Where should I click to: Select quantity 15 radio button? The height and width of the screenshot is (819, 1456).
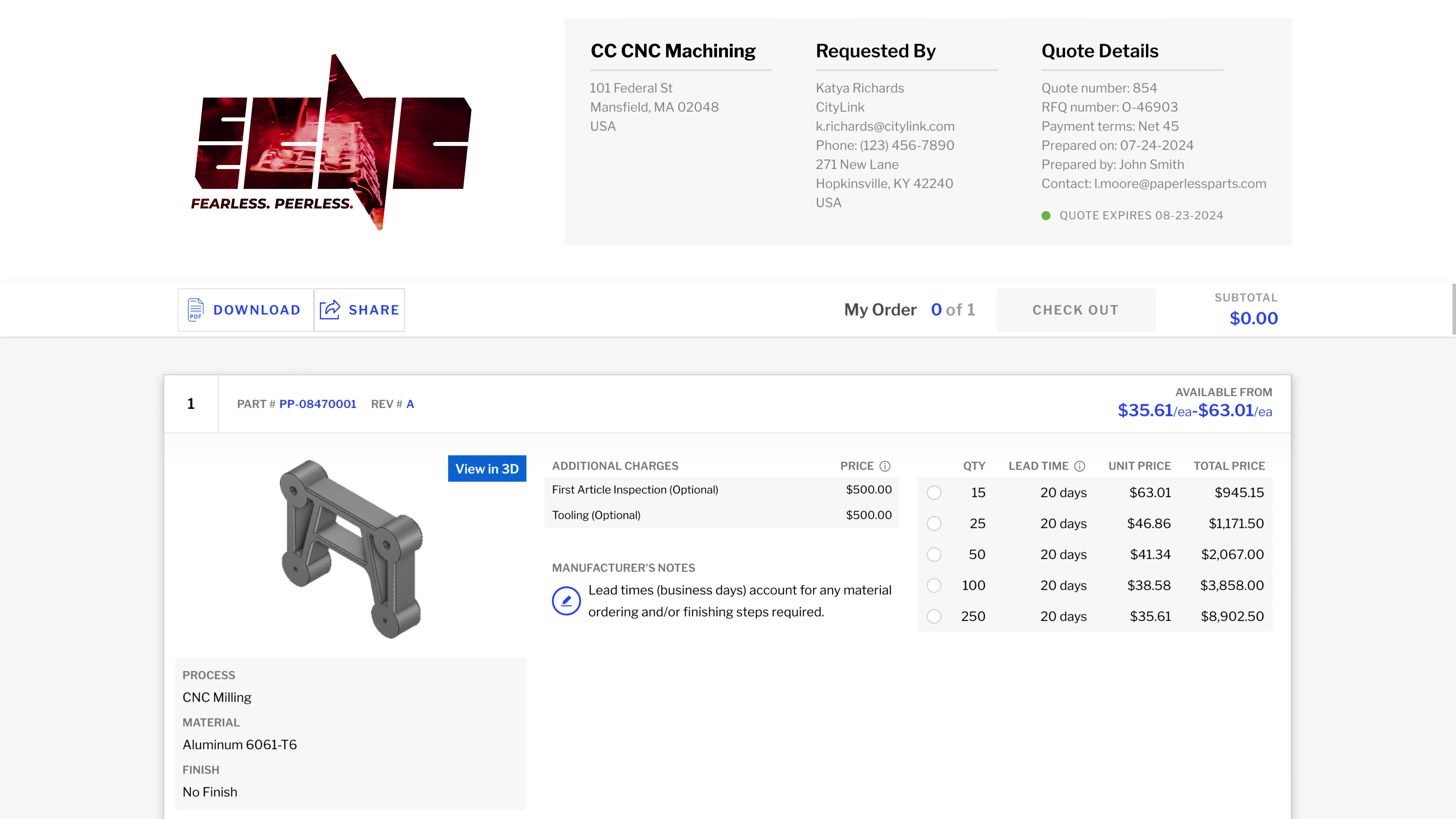[x=934, y=493]
